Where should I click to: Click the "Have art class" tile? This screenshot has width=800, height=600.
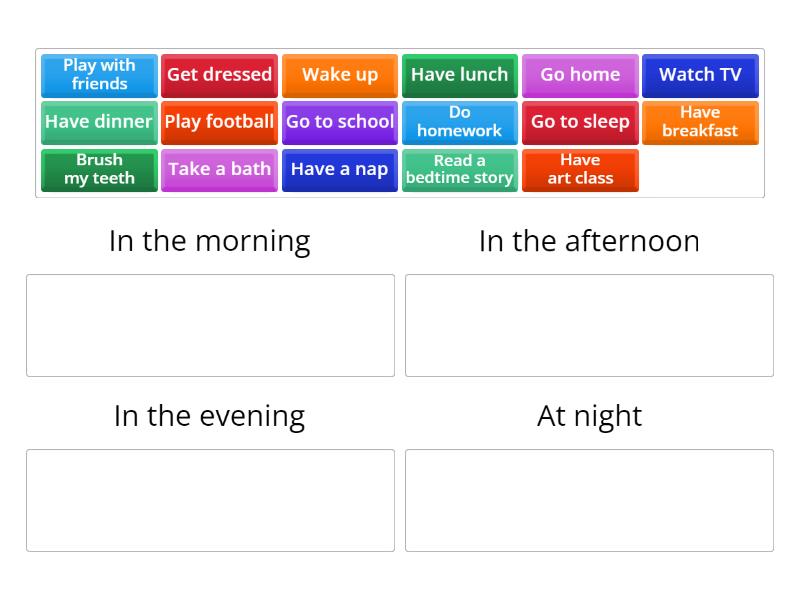tap(580, 169)
